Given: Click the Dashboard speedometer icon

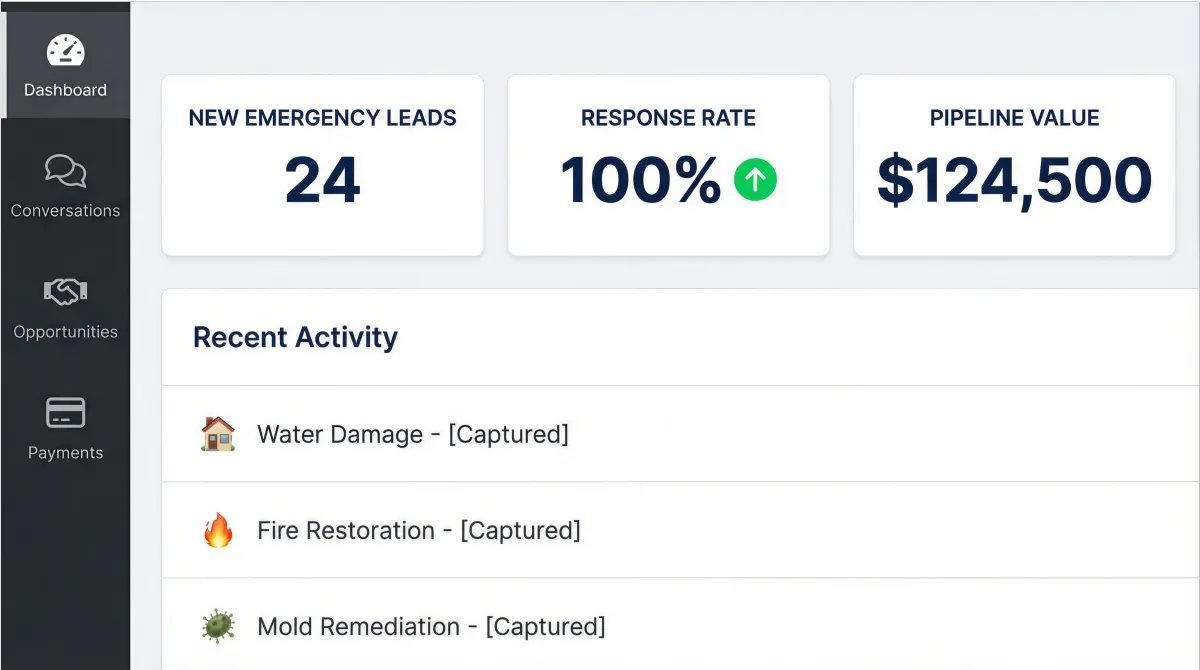Looking at the screenshot, I should 66,50.
